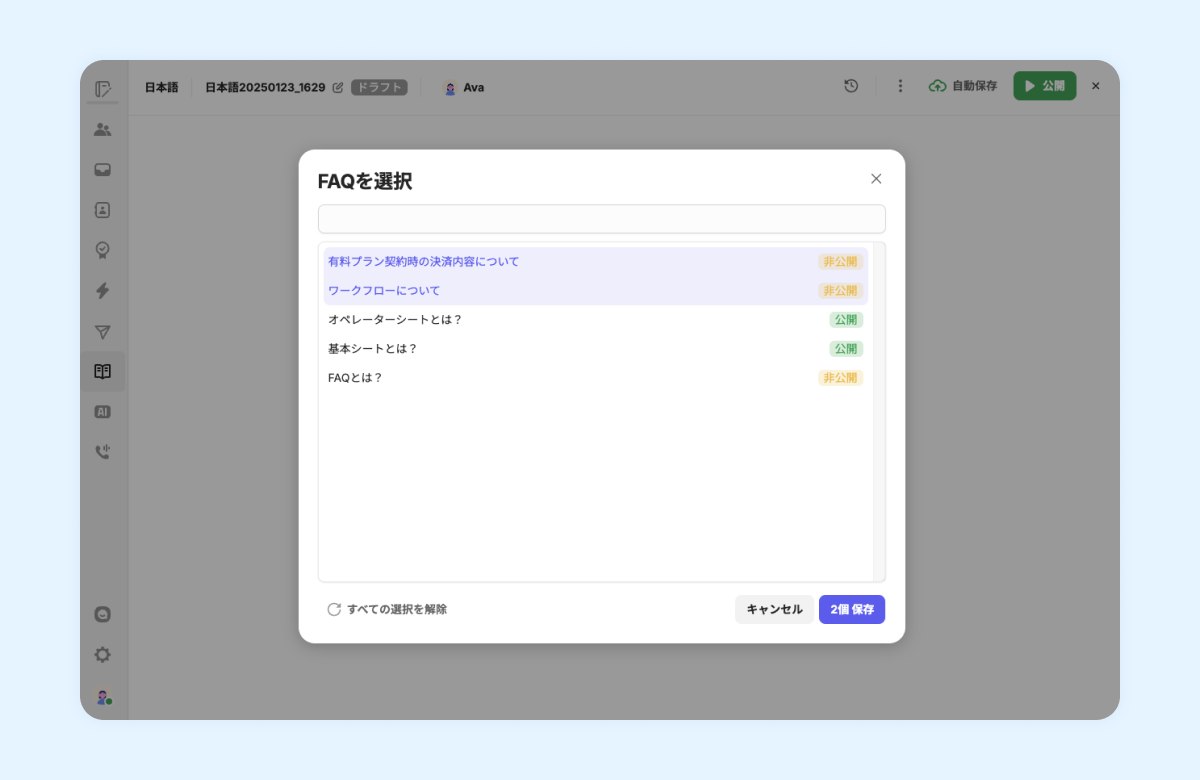Viewport: 1200px width, 780px height.
Task: Open the team members sidebar icon
Action: click(102, 129)
